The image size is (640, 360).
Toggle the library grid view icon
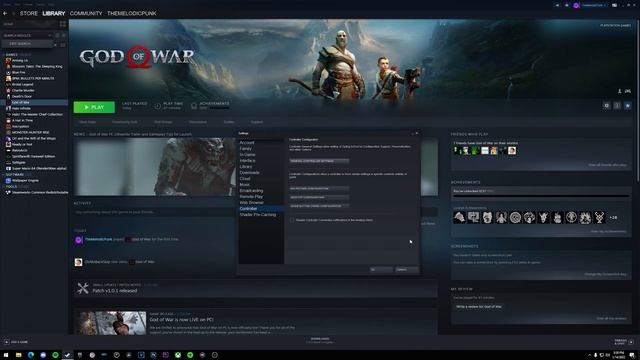click(63, 24)
